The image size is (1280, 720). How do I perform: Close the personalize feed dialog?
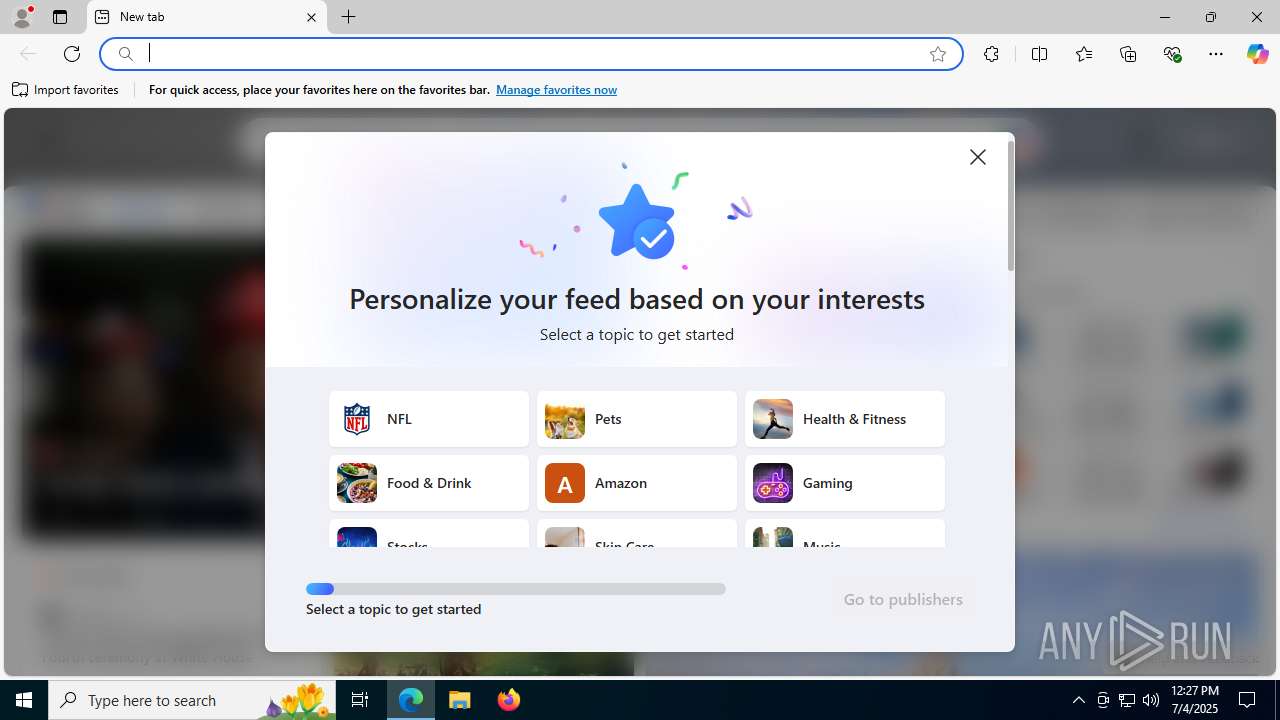tap(977, 157)
